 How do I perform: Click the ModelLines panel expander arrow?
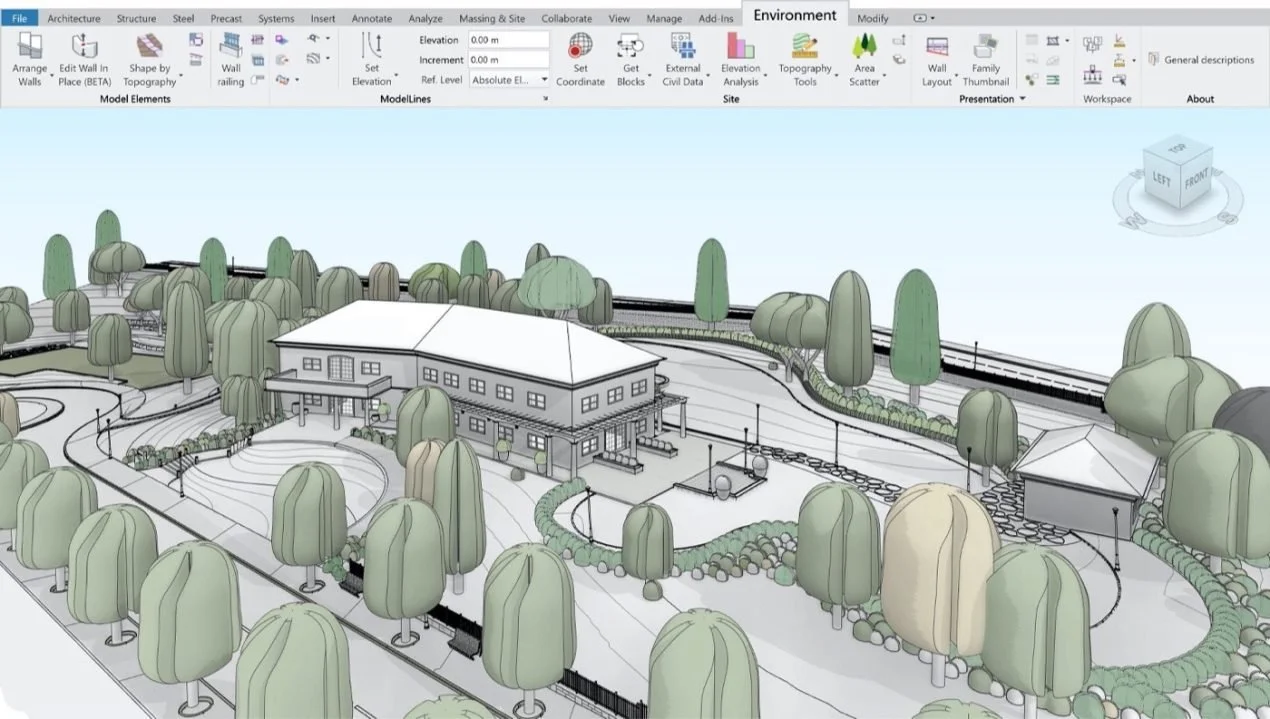pos(545,99)
